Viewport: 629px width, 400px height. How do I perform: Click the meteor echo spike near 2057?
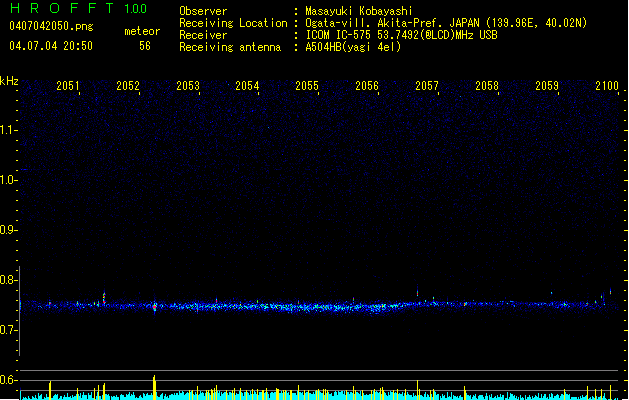[x=418, y=292]
